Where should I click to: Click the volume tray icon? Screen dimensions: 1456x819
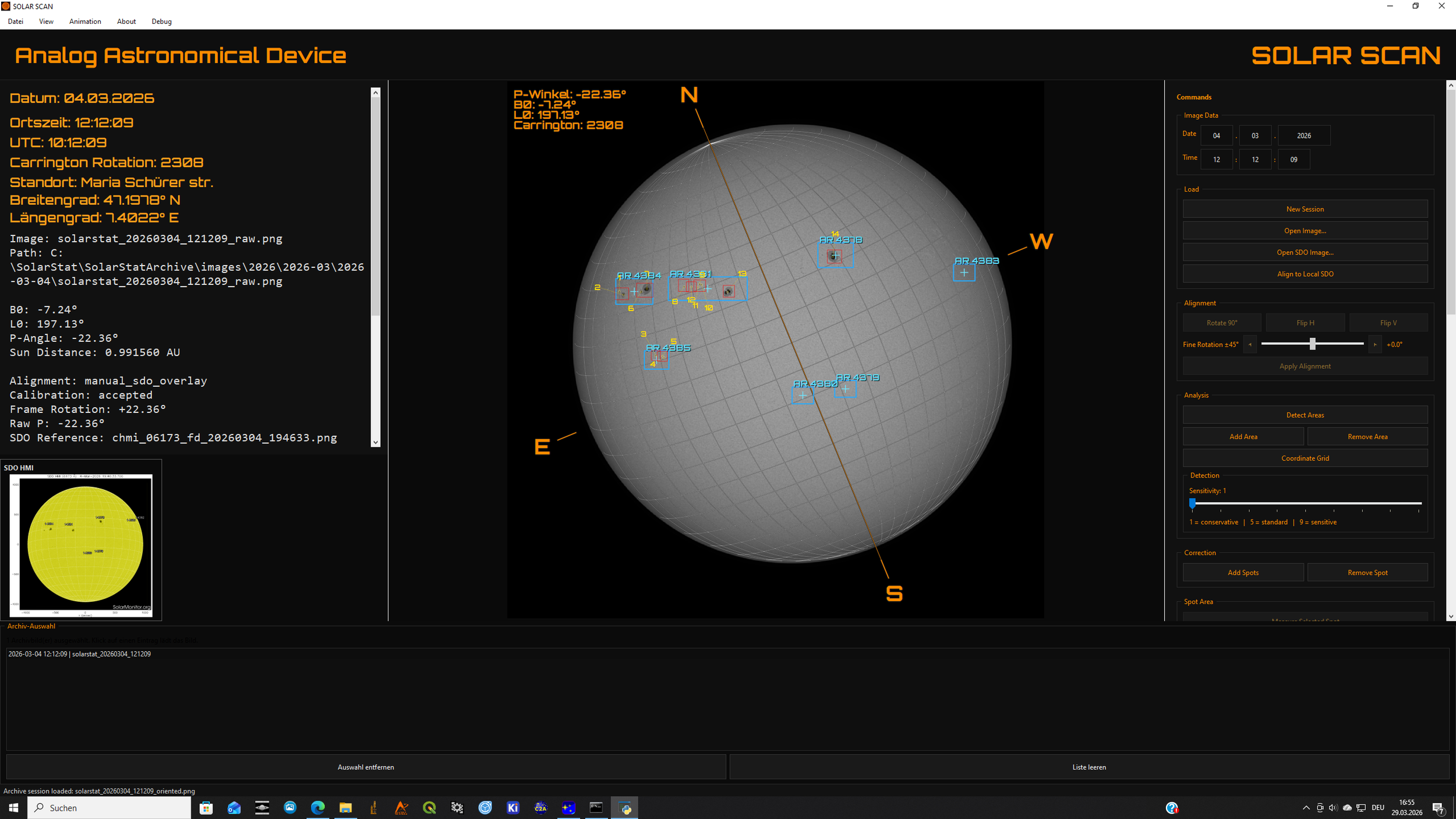click(1333, 807)
